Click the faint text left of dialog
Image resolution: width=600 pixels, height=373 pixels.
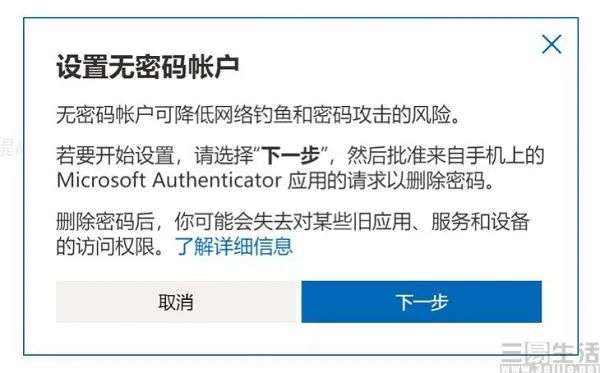click(x=8, y=147)
